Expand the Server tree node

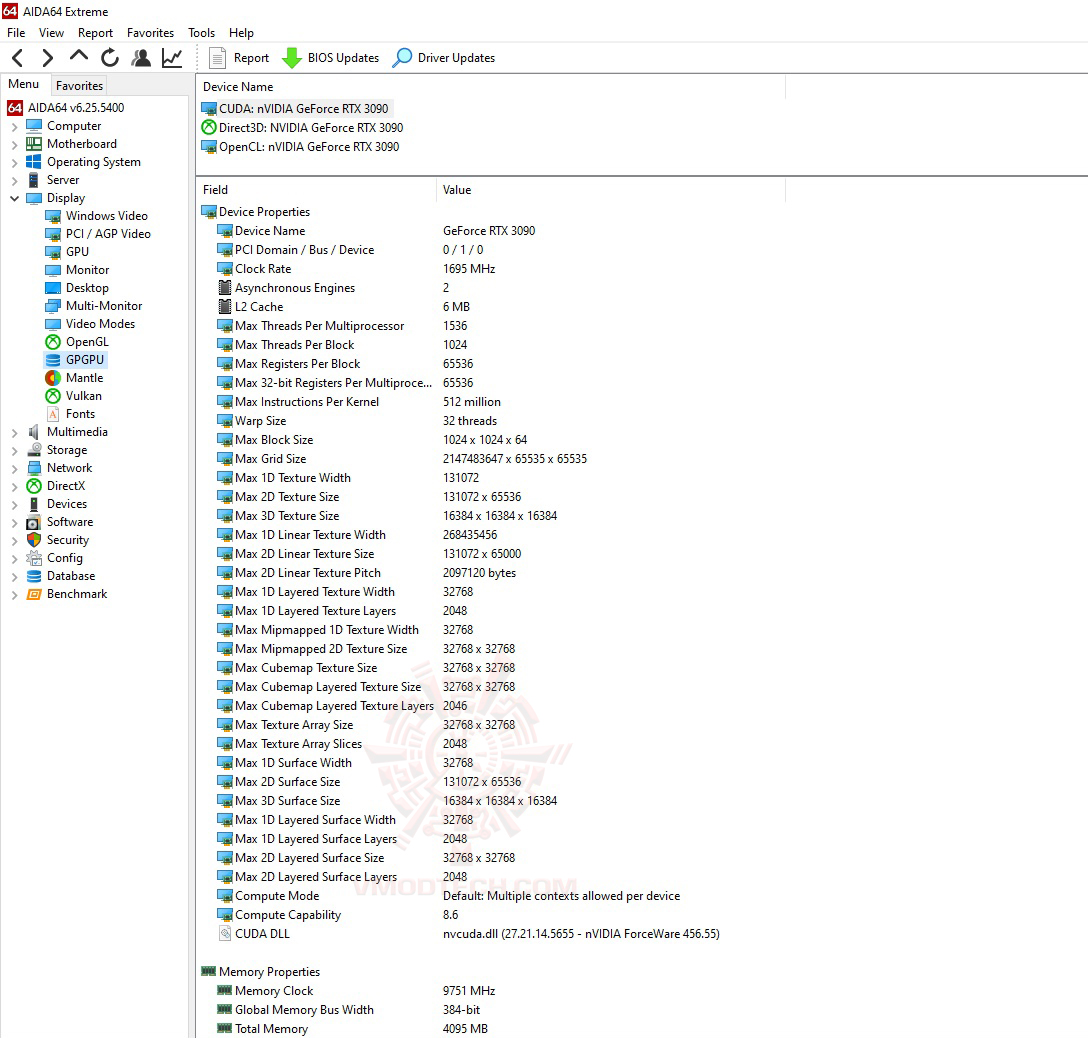(x=15, y=180)
